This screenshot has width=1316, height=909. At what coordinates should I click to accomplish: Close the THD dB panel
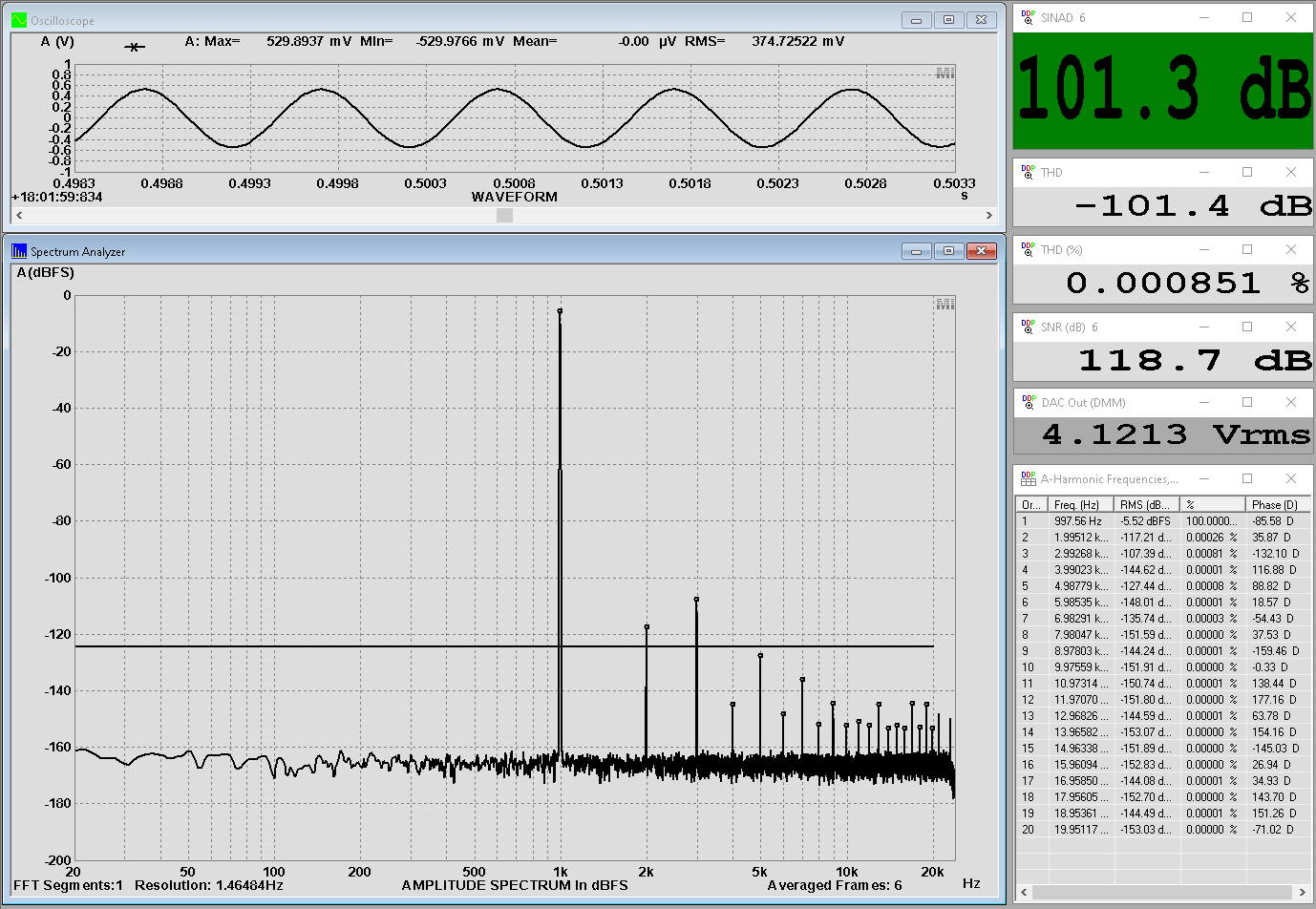click(x=1291, y=172)
